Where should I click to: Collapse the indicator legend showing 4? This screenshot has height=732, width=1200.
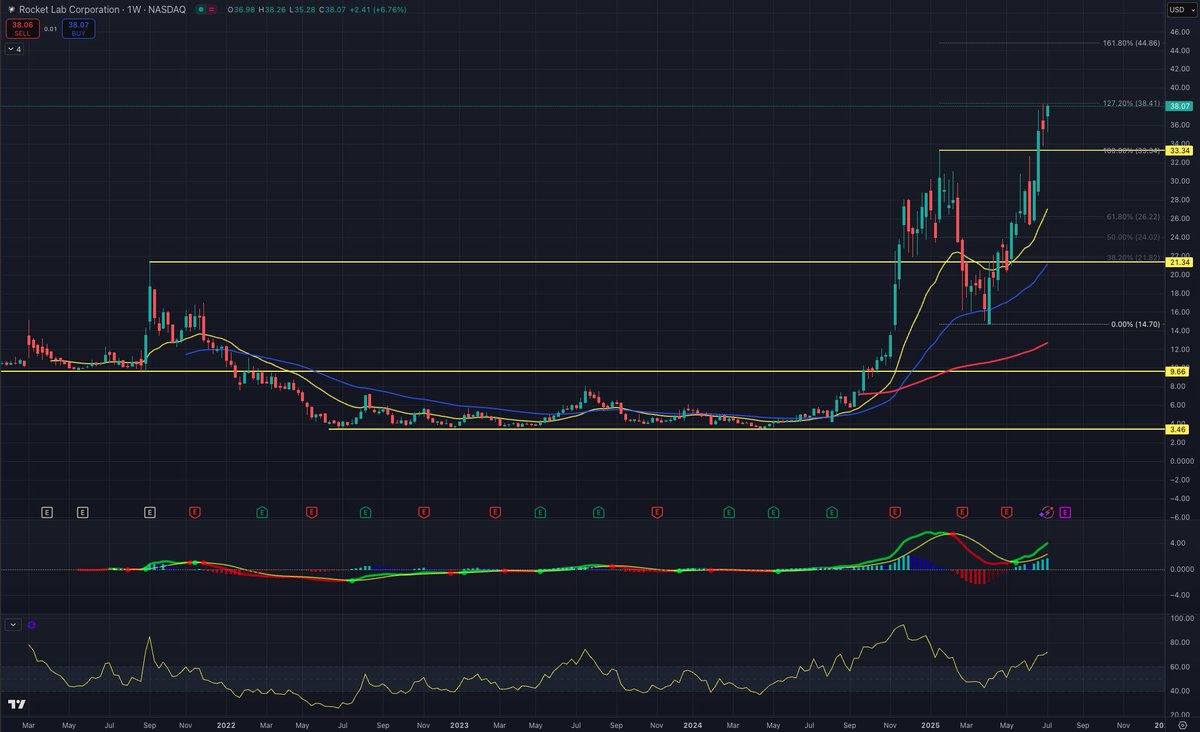[x=15, y=48]
